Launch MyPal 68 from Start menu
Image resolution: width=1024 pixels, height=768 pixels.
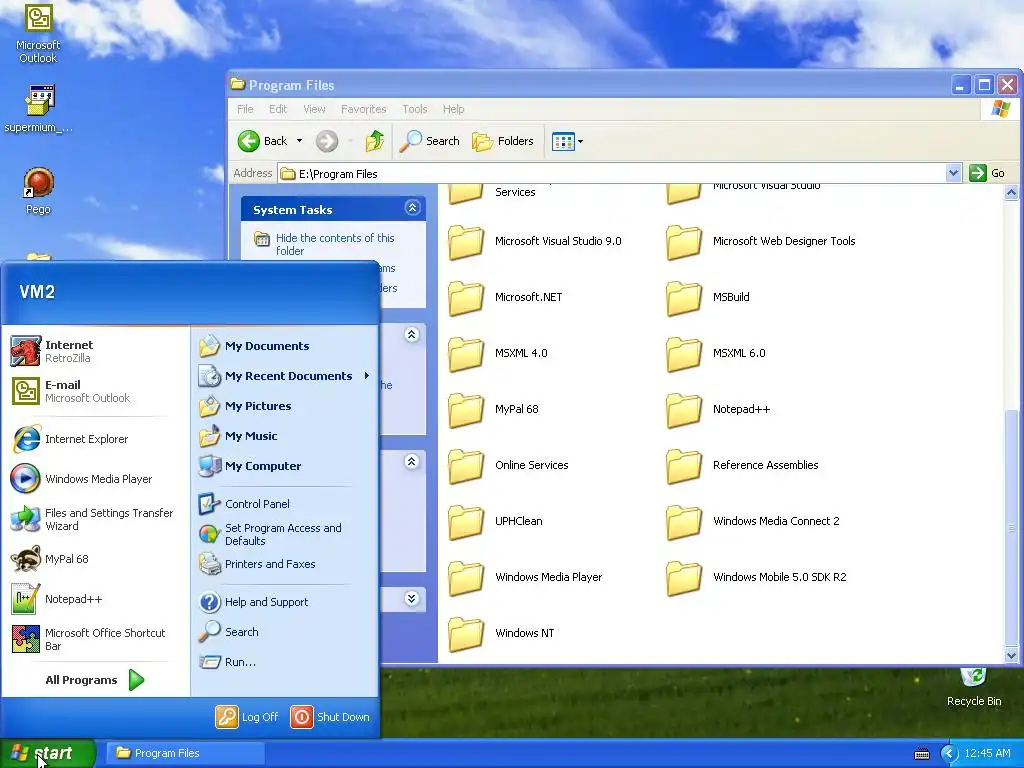[95, 559]
